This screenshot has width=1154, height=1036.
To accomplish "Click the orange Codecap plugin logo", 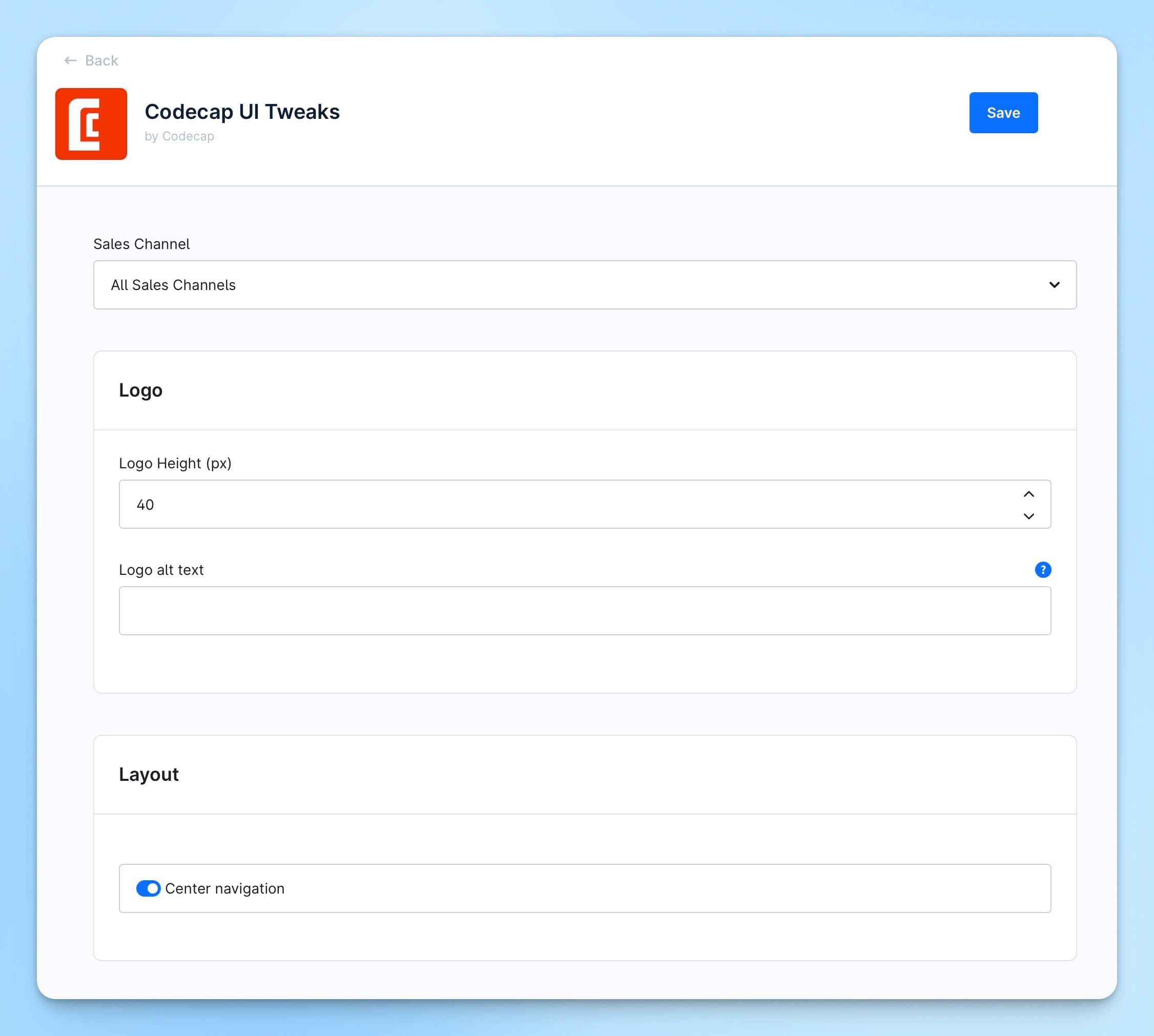I will click(91, 124).
